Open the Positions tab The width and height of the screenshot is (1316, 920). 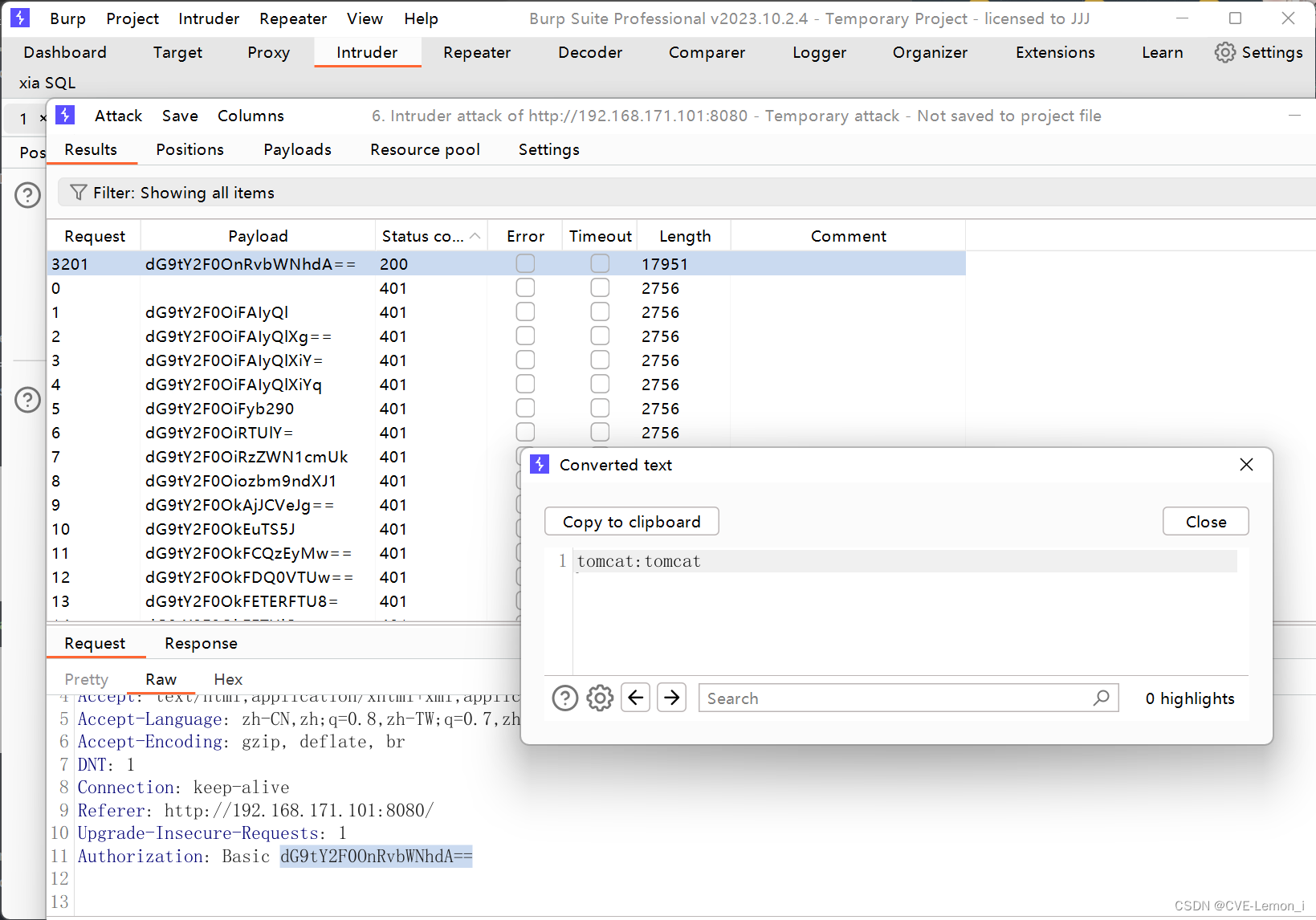[x=189, y=149]
